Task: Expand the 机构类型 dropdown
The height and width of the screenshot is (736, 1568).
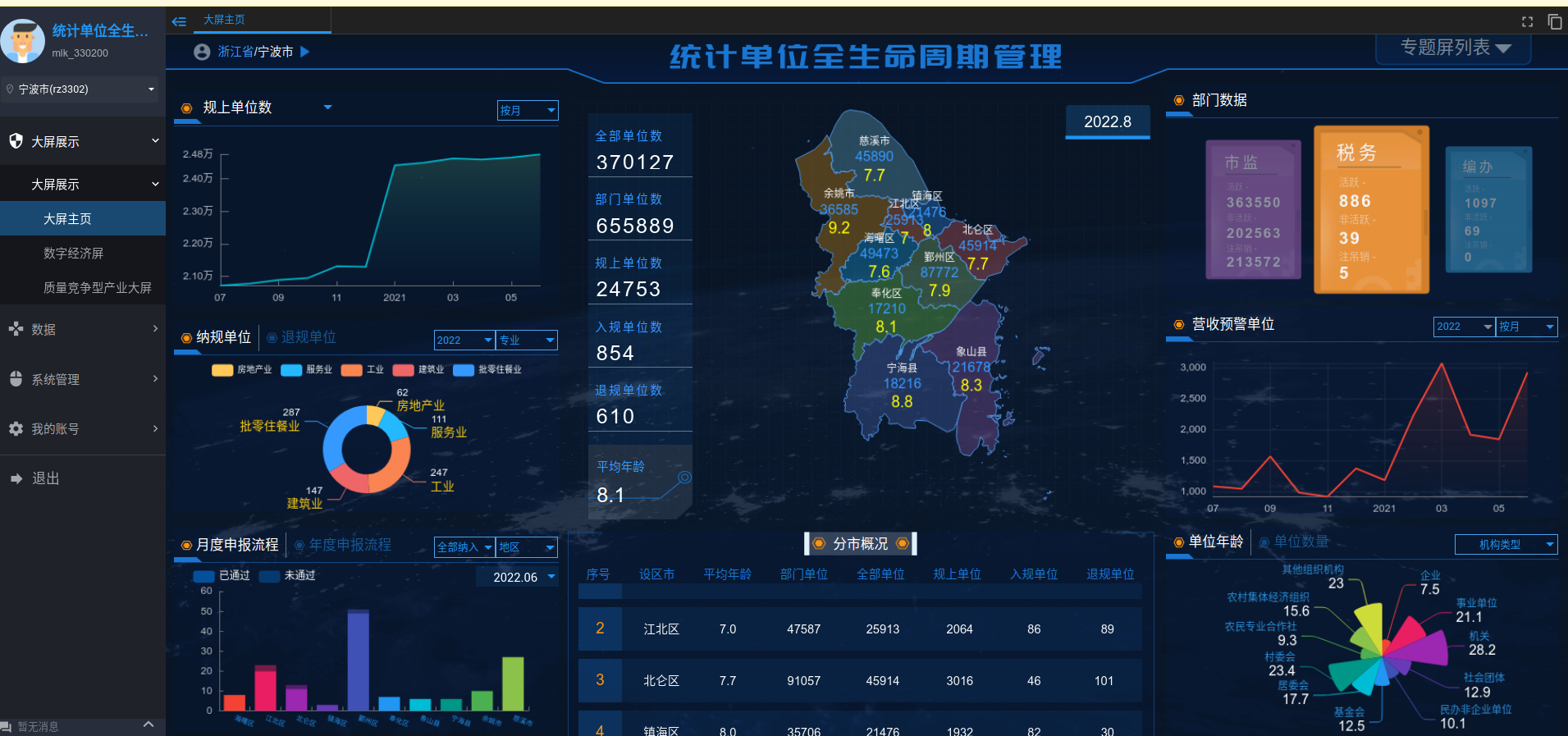Action: [1506, 544]
